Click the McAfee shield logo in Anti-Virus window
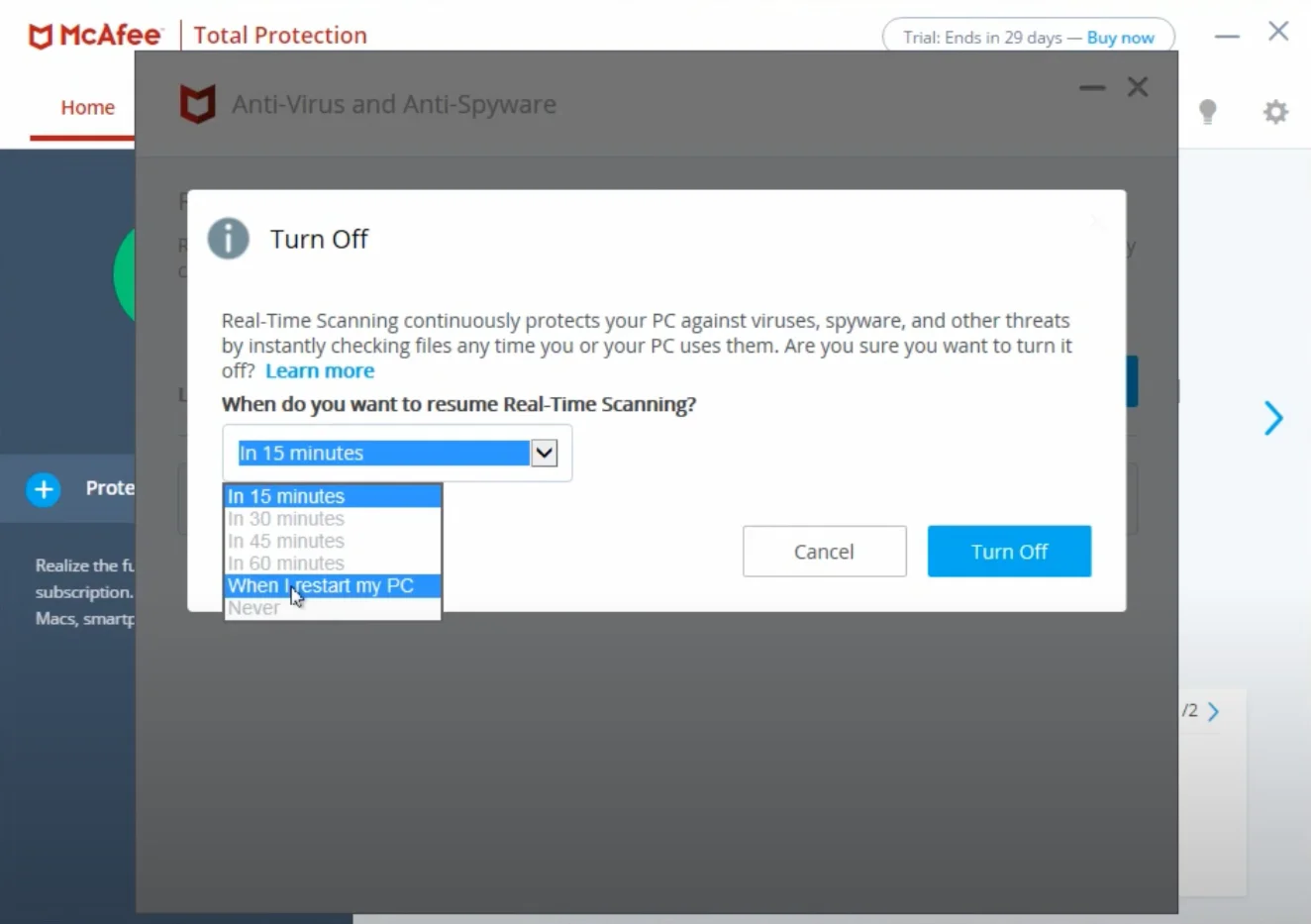1311x924 pixels. pyautogui.click(x=197, y=104)
